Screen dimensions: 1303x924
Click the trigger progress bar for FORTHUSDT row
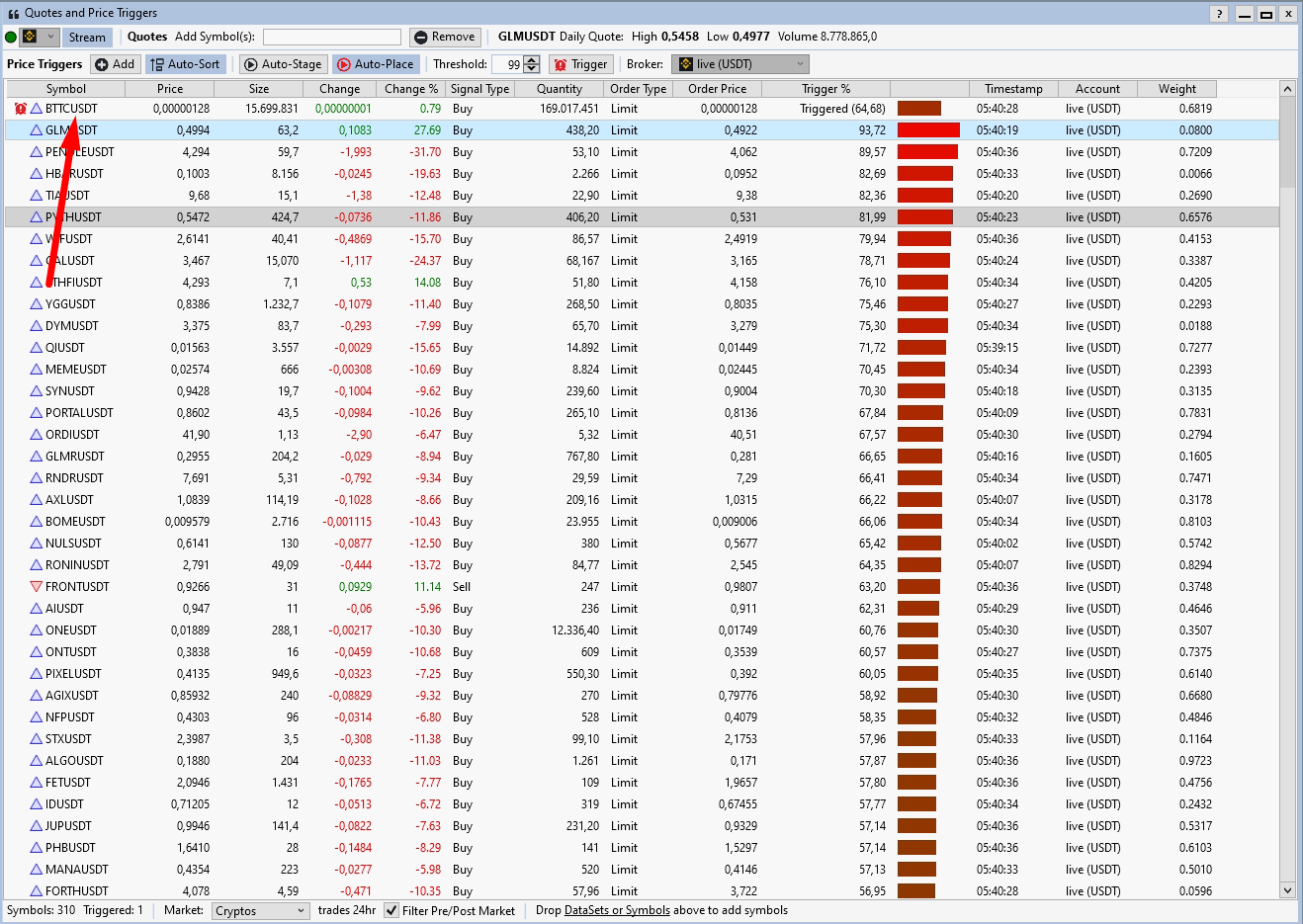click(x=916, y=891)
